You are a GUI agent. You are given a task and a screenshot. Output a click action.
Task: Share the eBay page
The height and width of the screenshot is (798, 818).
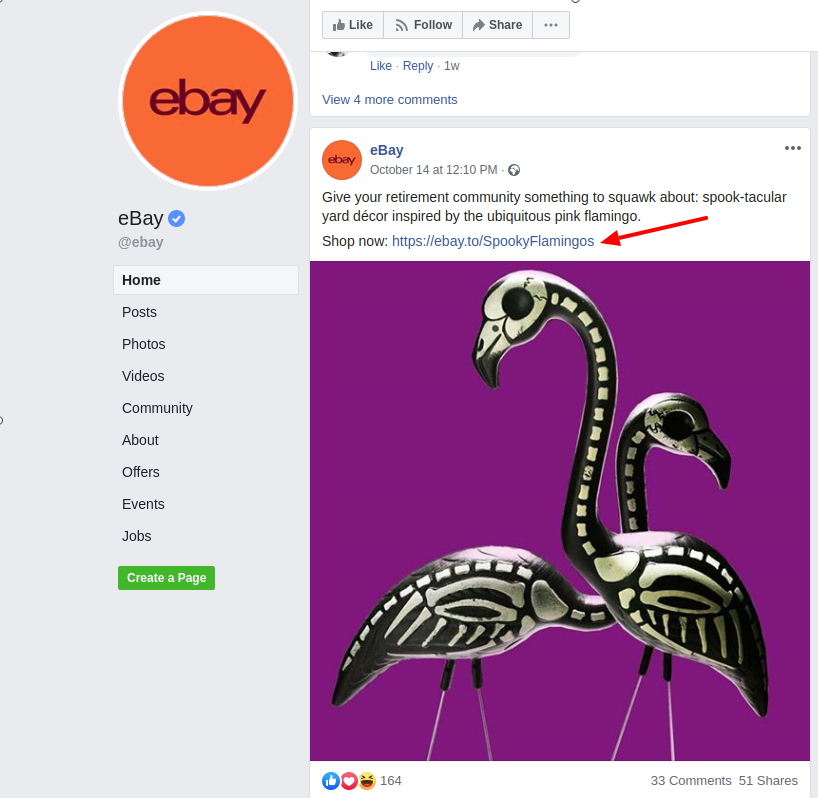tap(497, 25)
